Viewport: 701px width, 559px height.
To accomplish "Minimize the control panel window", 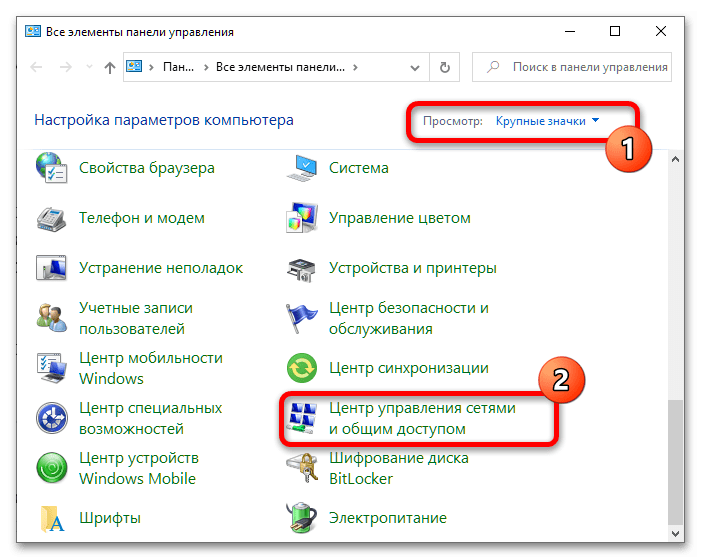I will click(570, 31).
